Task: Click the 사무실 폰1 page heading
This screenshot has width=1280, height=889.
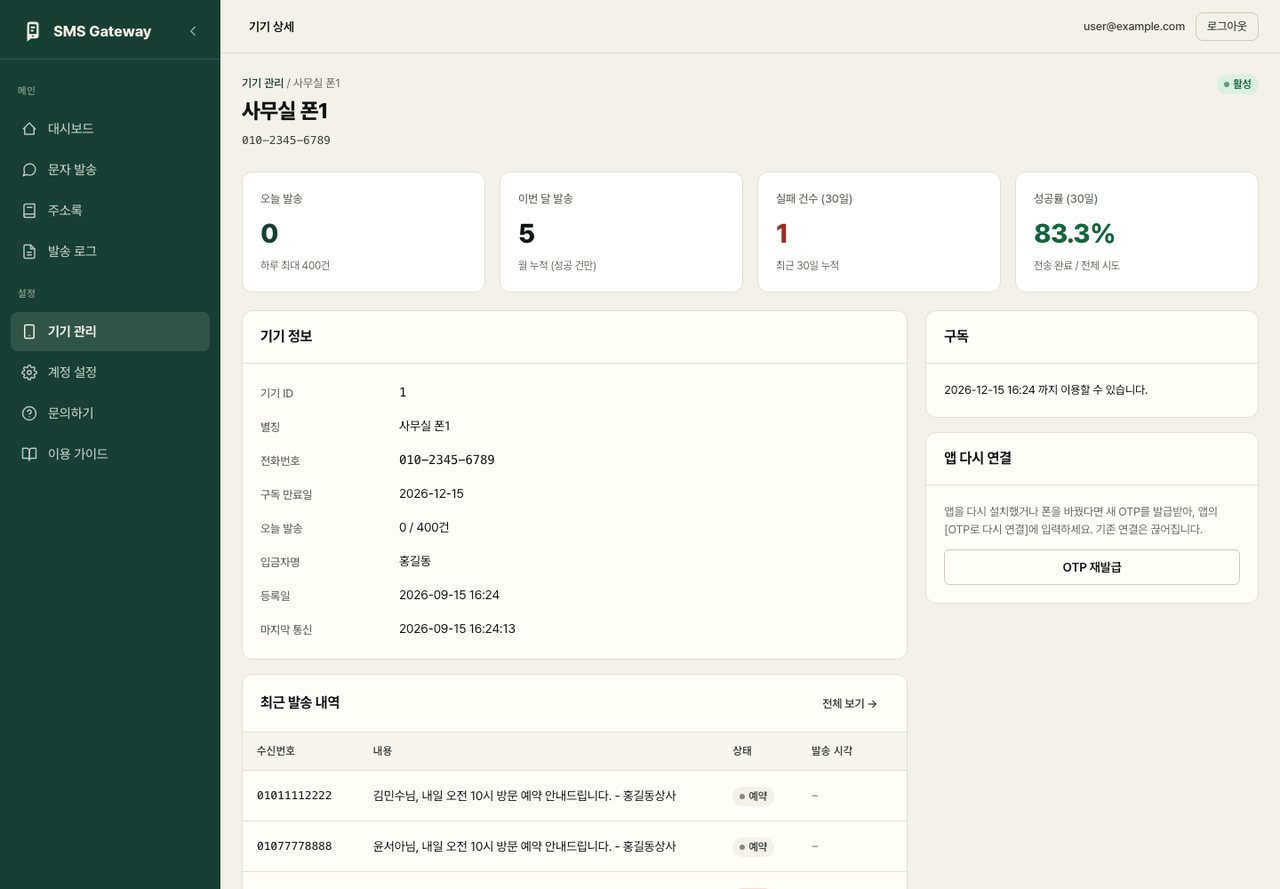Action: pyautogui.click(x=285, y=111)
